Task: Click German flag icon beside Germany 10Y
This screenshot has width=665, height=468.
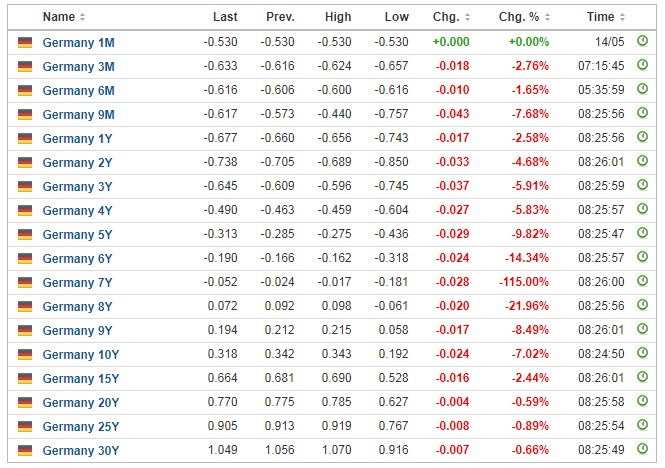Action: pyautogui.click(x=25, y=354)
